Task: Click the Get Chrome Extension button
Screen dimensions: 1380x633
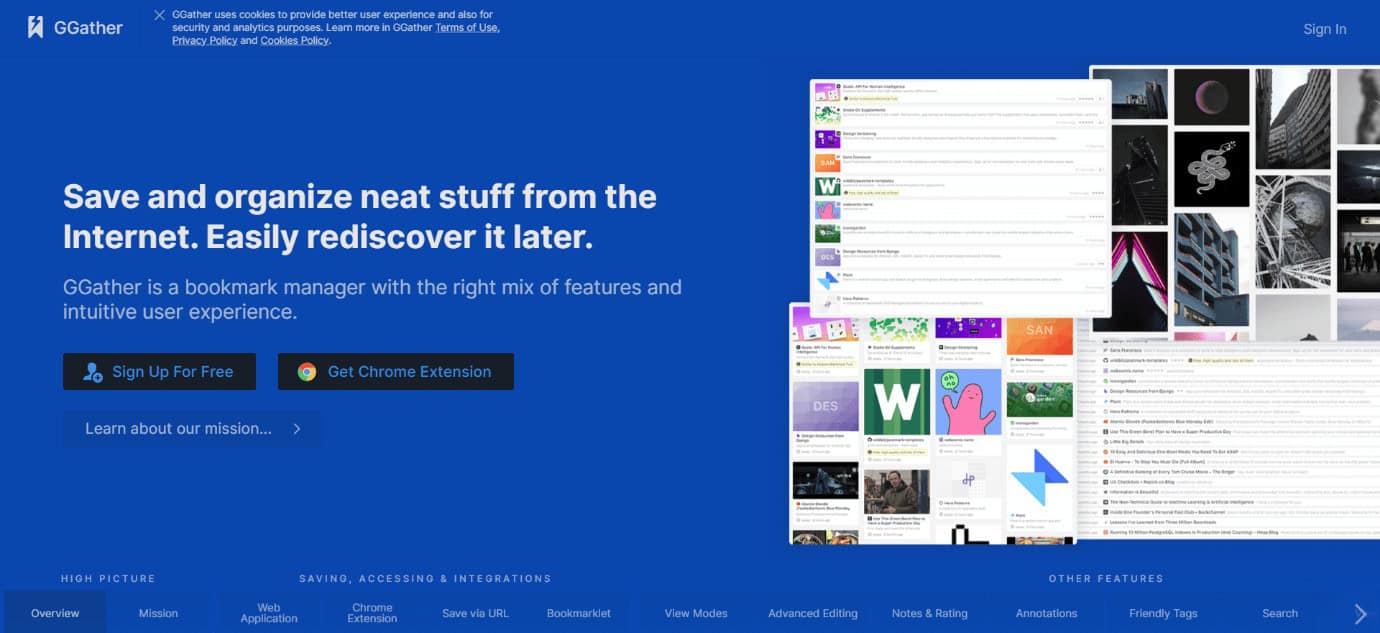Action: click(x=396, y=371)
